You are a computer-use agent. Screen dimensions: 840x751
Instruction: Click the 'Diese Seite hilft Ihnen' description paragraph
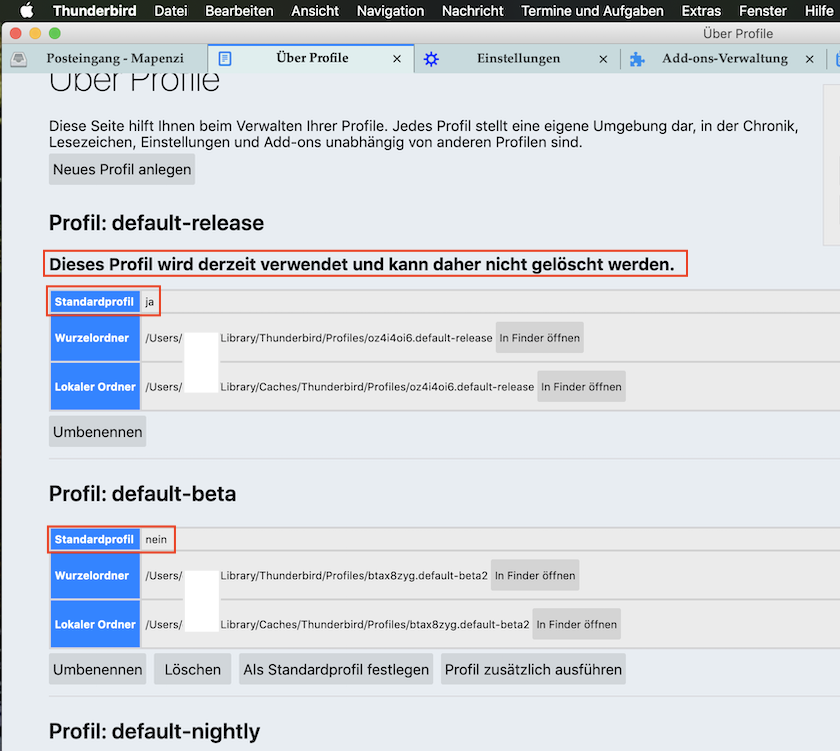pyautogui.click(x=423, y=134)
